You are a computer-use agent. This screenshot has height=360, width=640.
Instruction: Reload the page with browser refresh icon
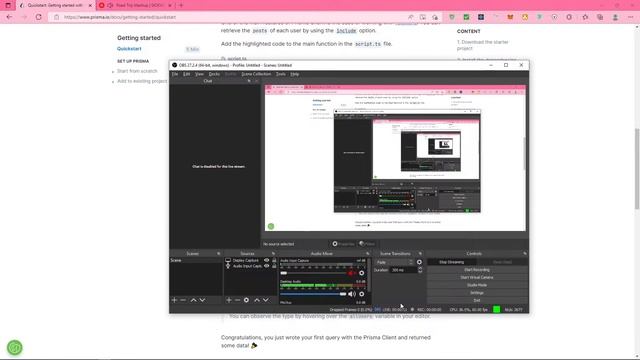click(38, 17)
